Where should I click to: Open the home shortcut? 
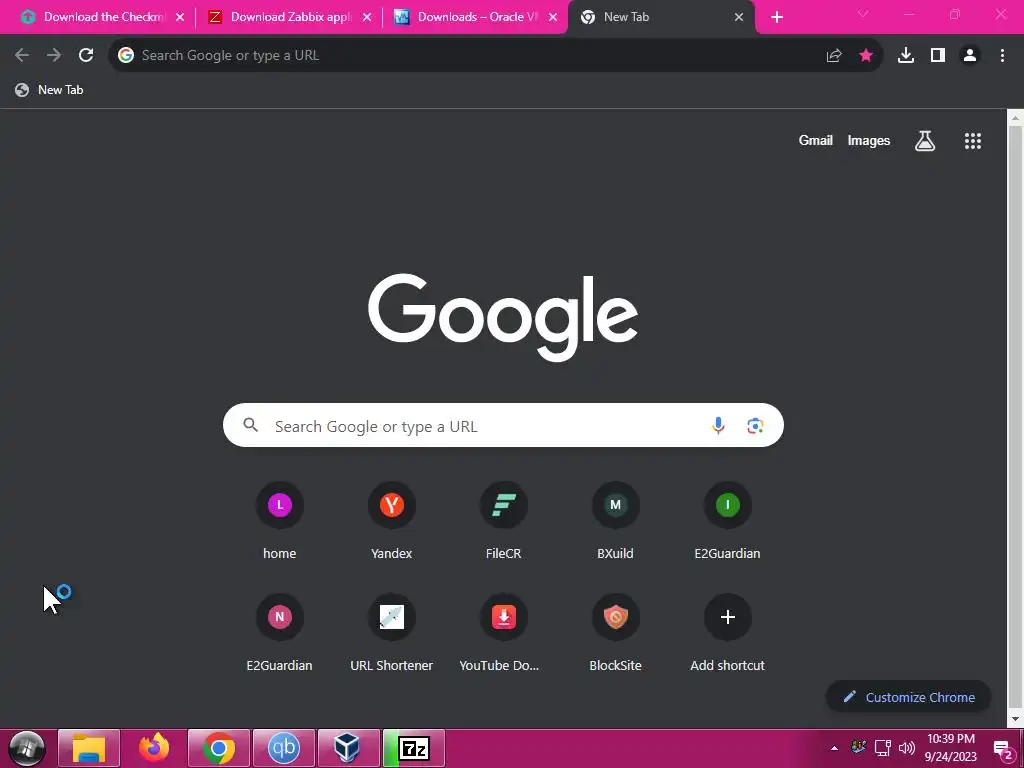[x=280, y=521]
